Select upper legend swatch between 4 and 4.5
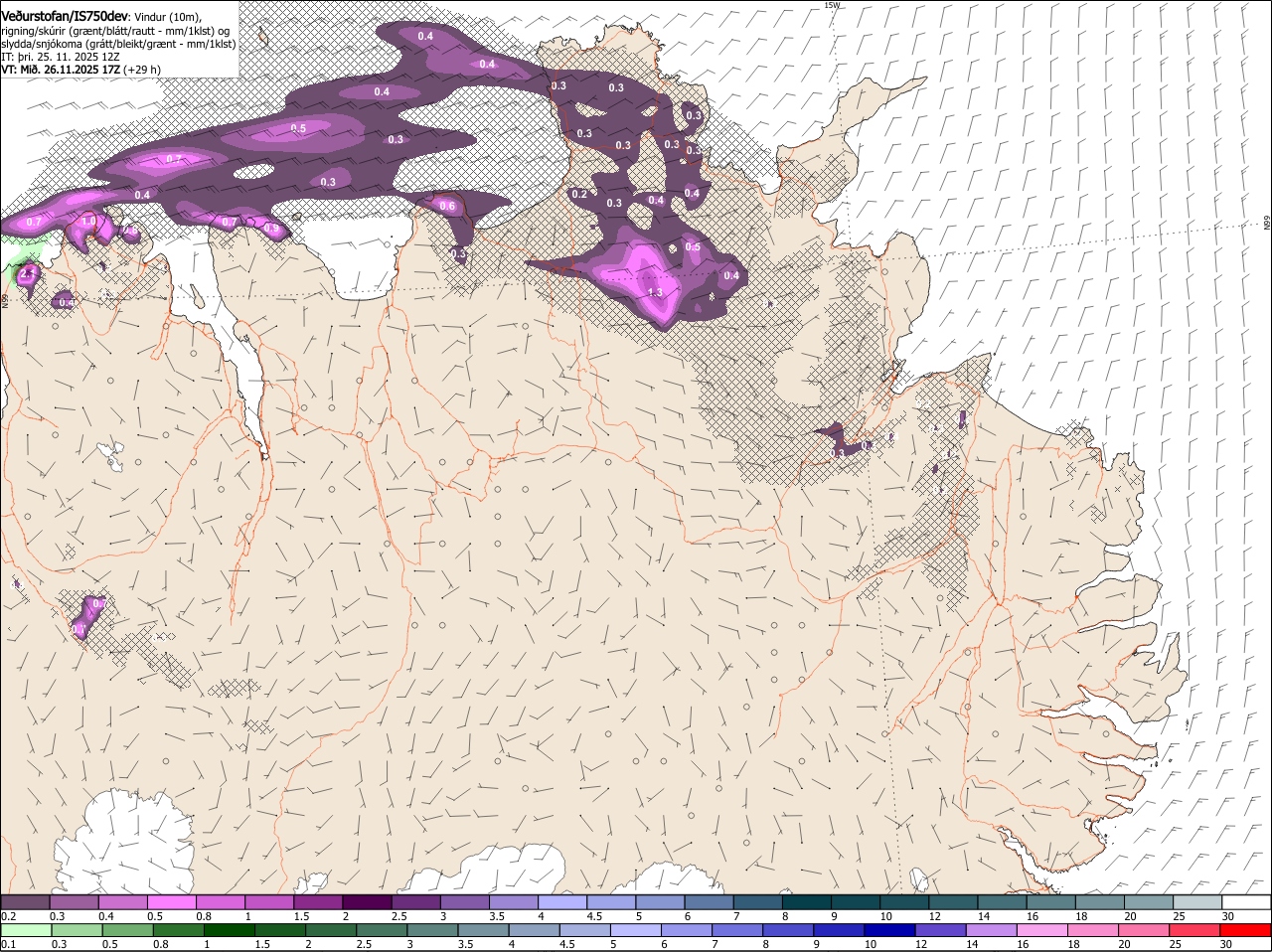Screen dimensions: 1272x952 [x=562, y=901]
